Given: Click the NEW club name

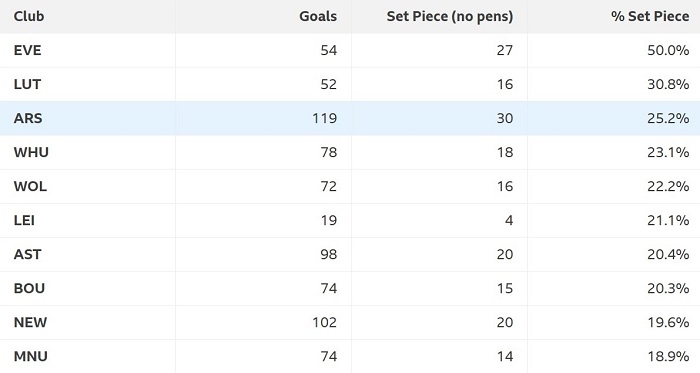Looking at the screenshot, I should click(x=30, y=322).
